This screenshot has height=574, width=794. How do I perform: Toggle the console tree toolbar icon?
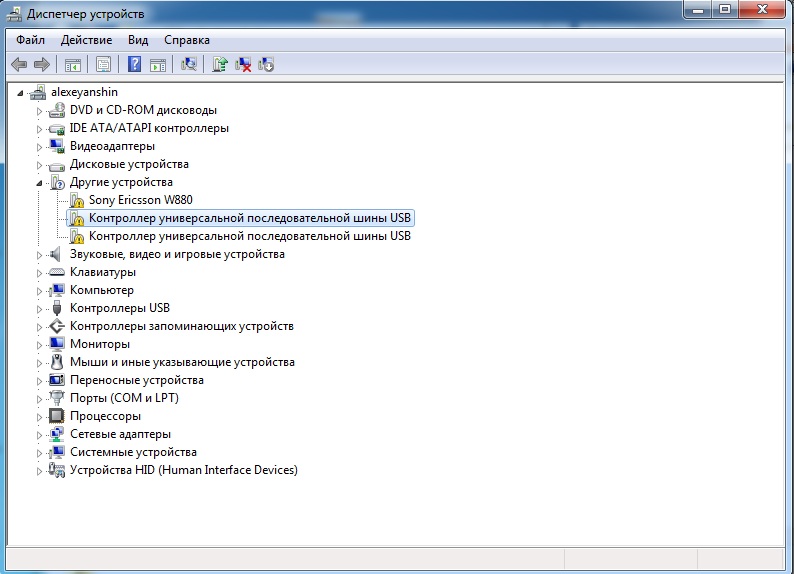pyautogui.click(x=73, y=65)
